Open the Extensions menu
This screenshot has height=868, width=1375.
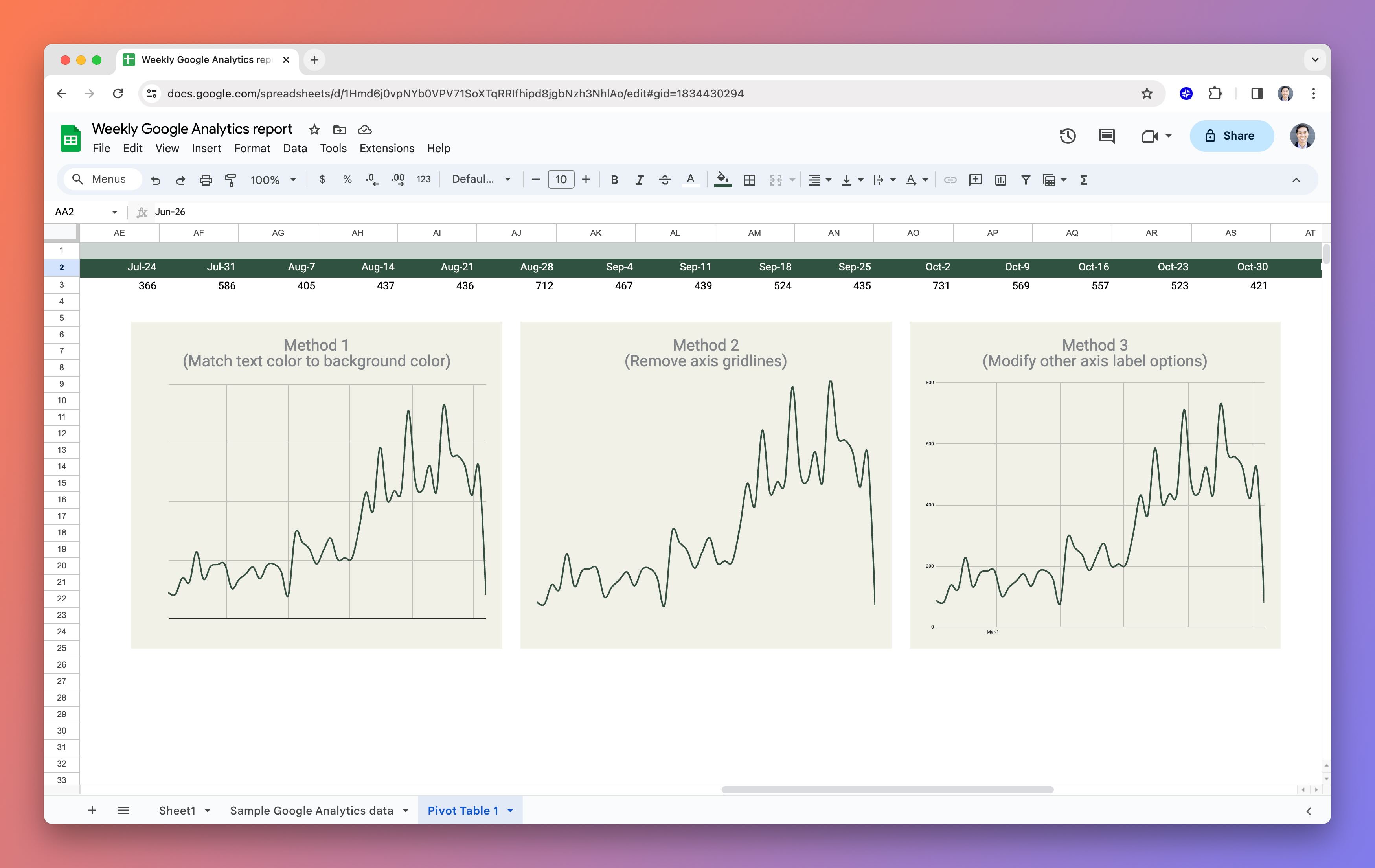pyautogui.click(x=386, y=149)
